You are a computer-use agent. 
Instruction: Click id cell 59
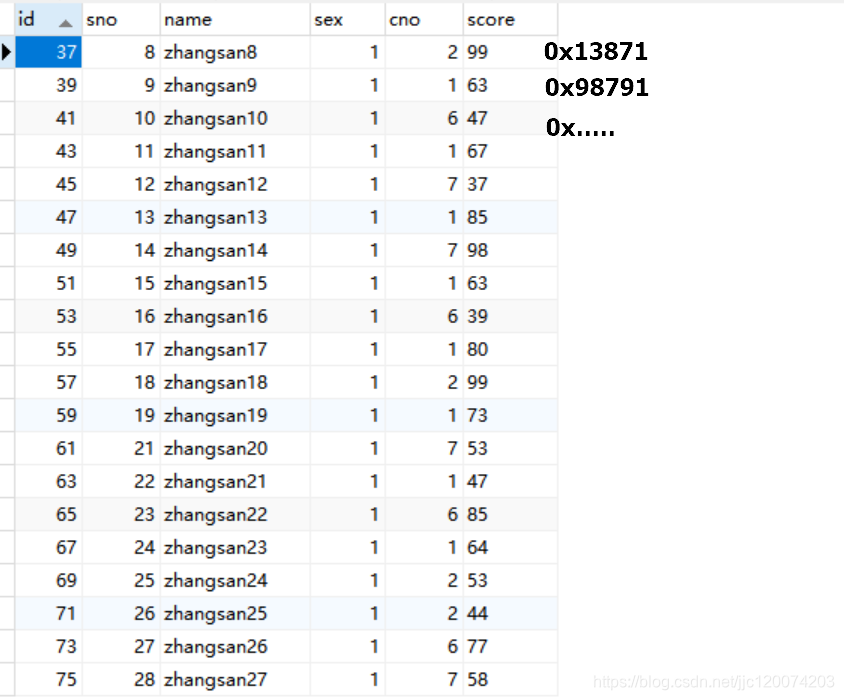point(48,415)
